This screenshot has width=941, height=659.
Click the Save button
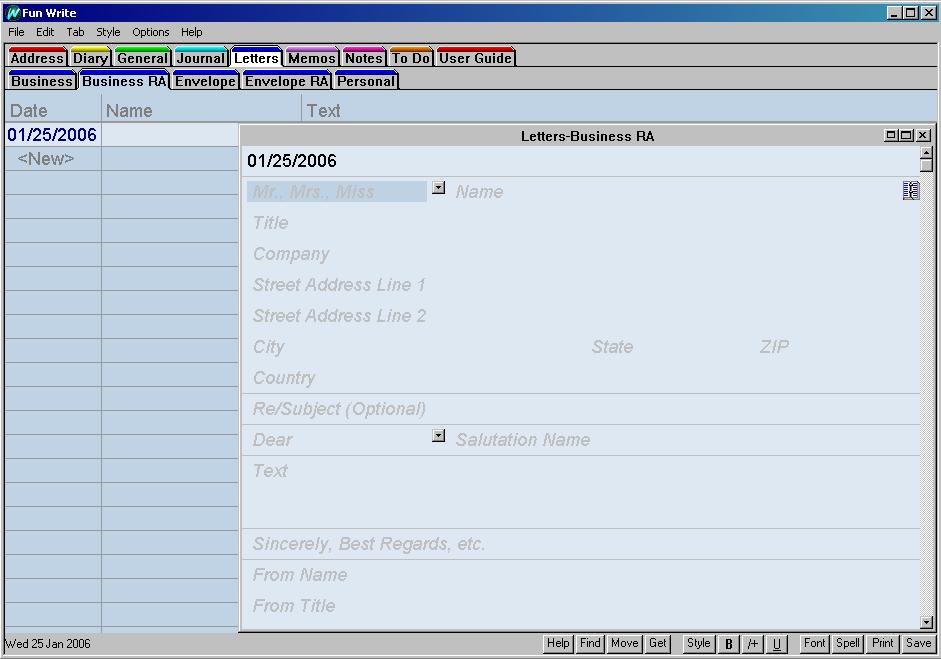[919, 643]
